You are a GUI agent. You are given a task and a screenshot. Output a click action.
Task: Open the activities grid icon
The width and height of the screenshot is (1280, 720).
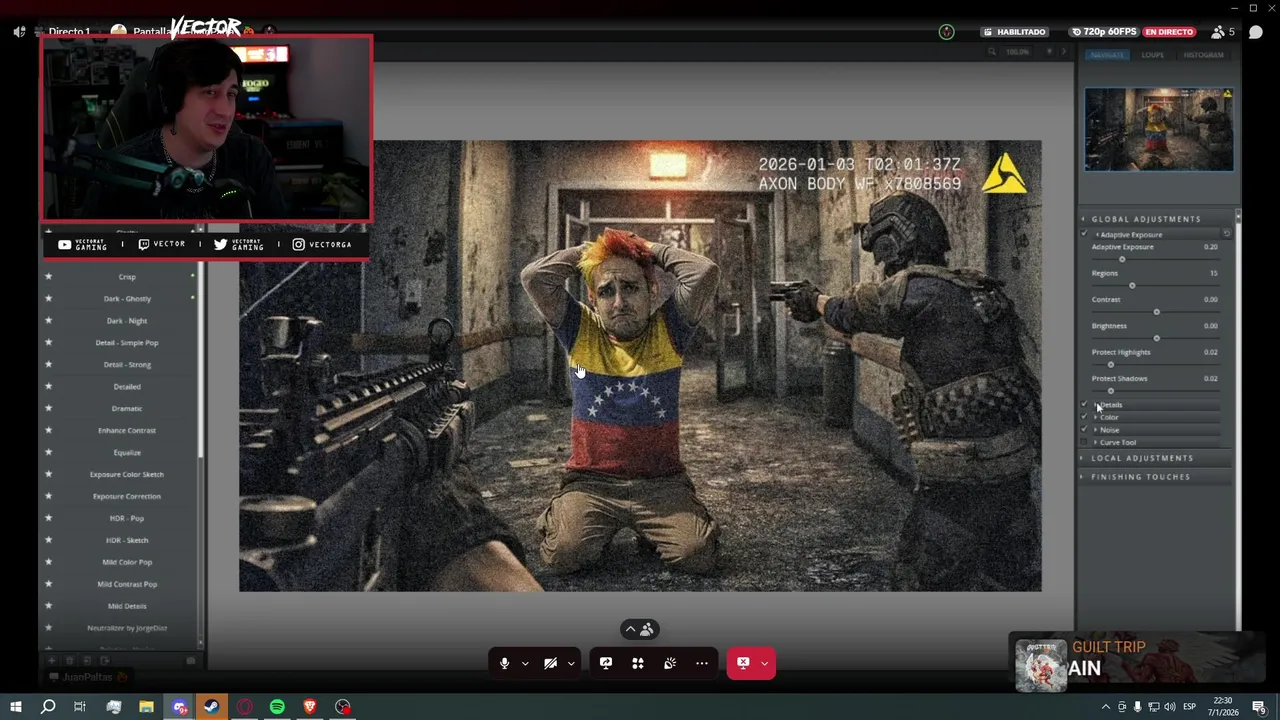(x=637, y=663)
